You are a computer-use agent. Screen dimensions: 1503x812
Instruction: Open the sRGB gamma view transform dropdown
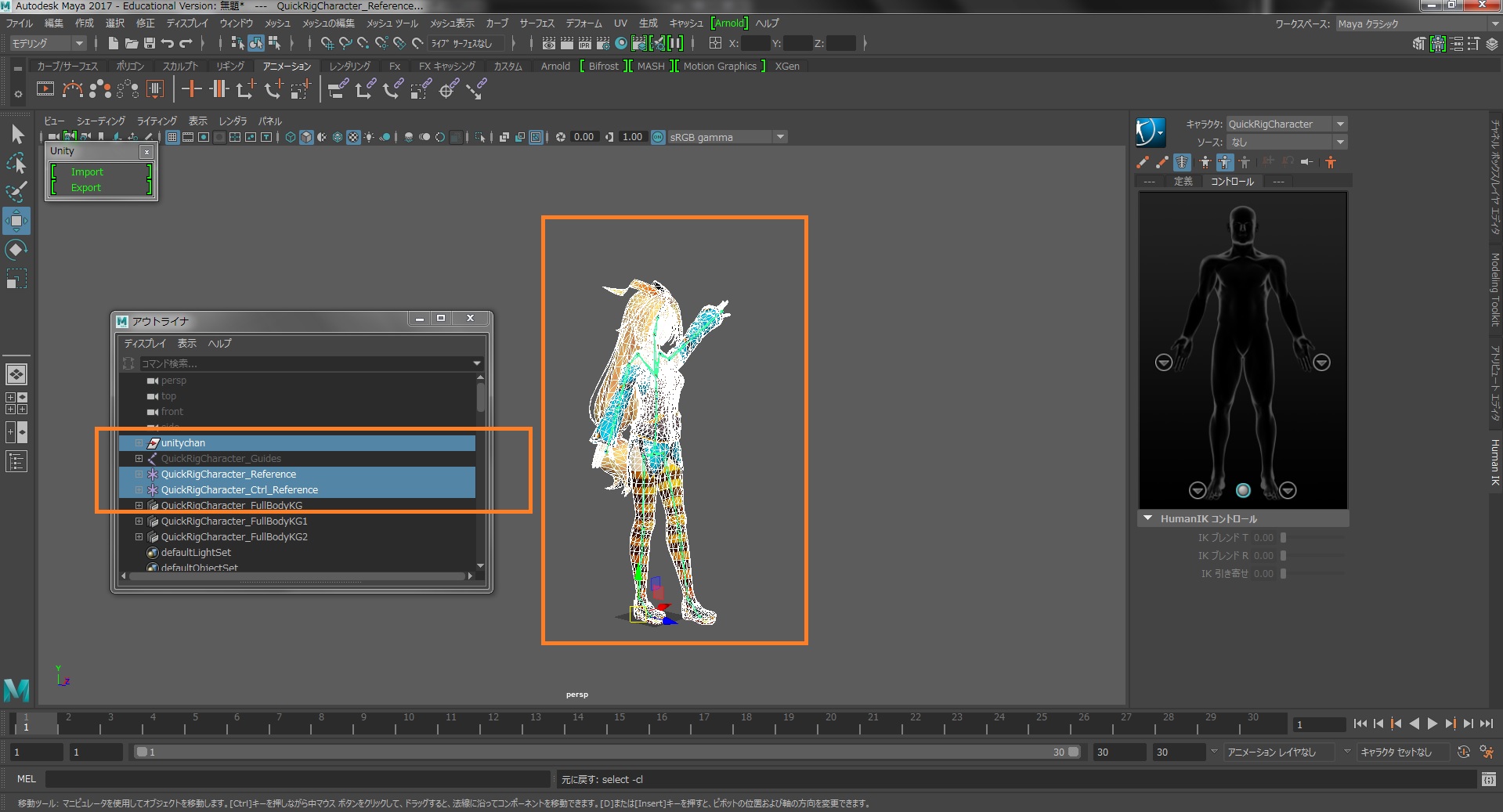pyautogui.click(x=727, y=137)
